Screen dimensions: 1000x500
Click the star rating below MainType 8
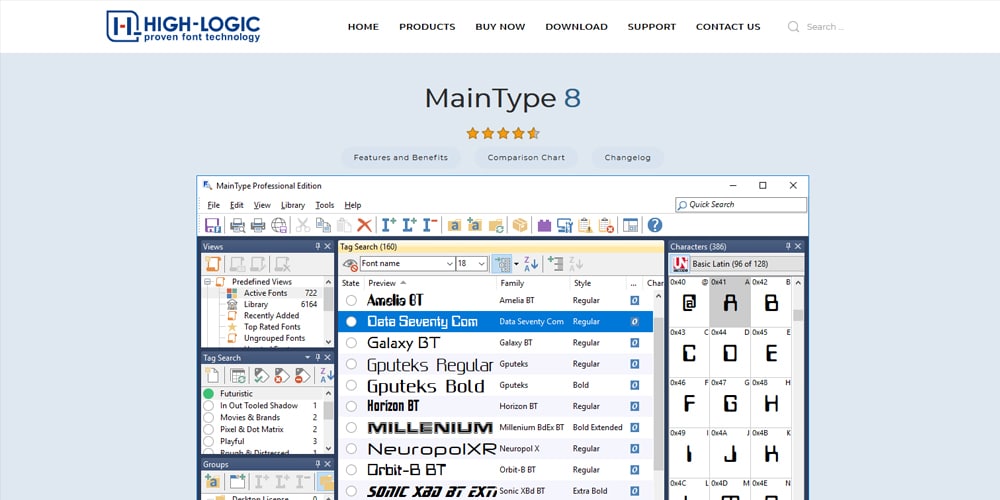click(503, 133)
